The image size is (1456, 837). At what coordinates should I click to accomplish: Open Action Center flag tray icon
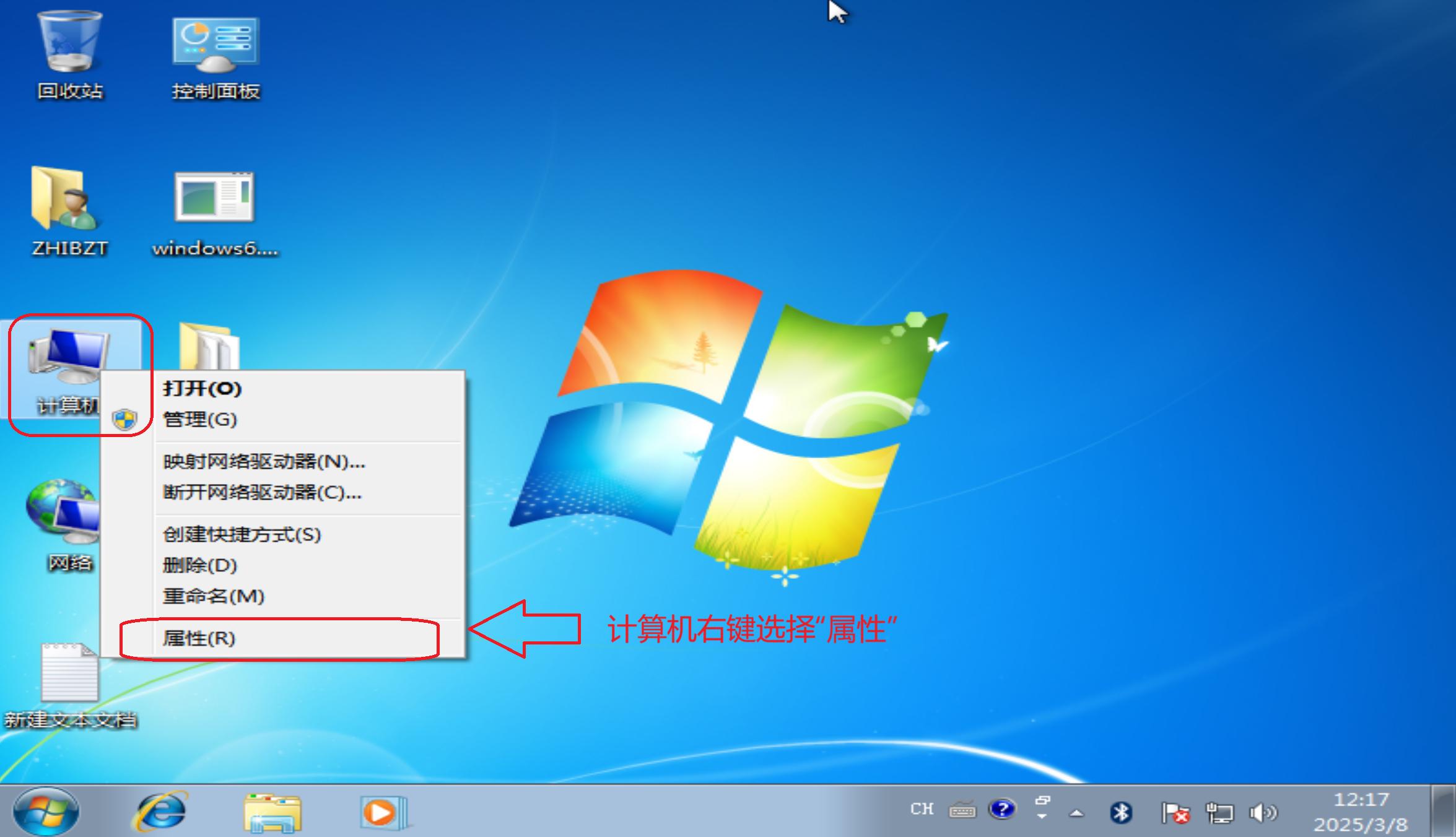click(x=1175, y=812)
